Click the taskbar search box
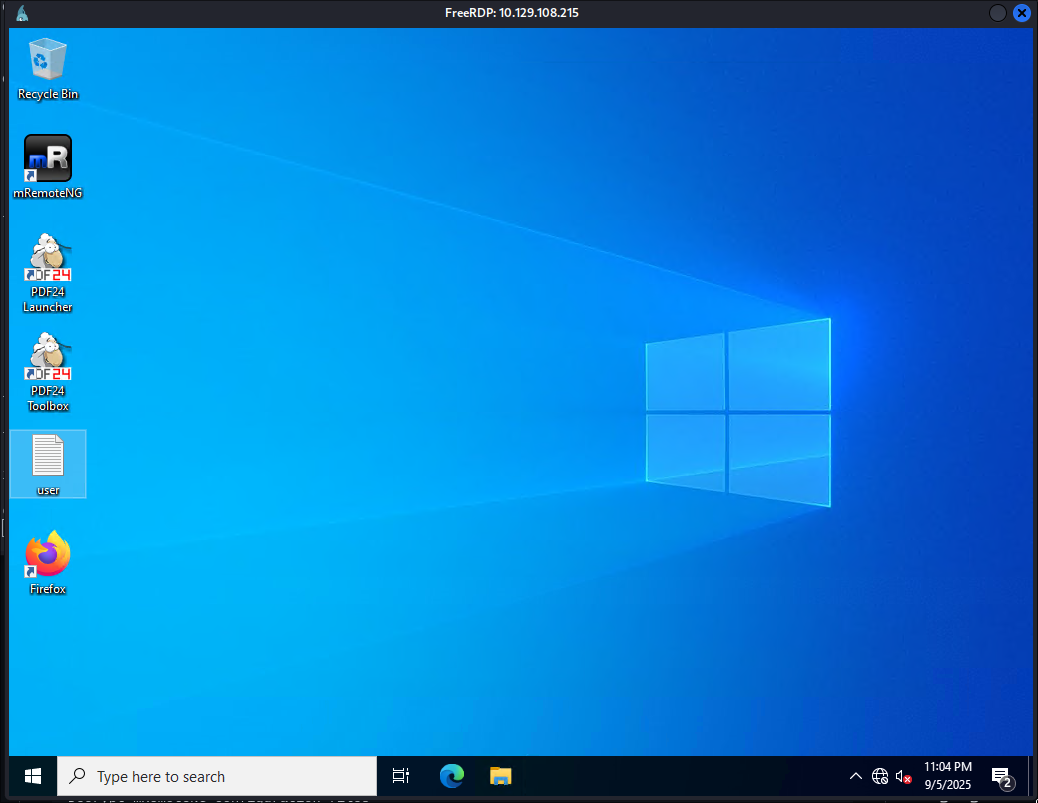 click(x=217, y=776)
